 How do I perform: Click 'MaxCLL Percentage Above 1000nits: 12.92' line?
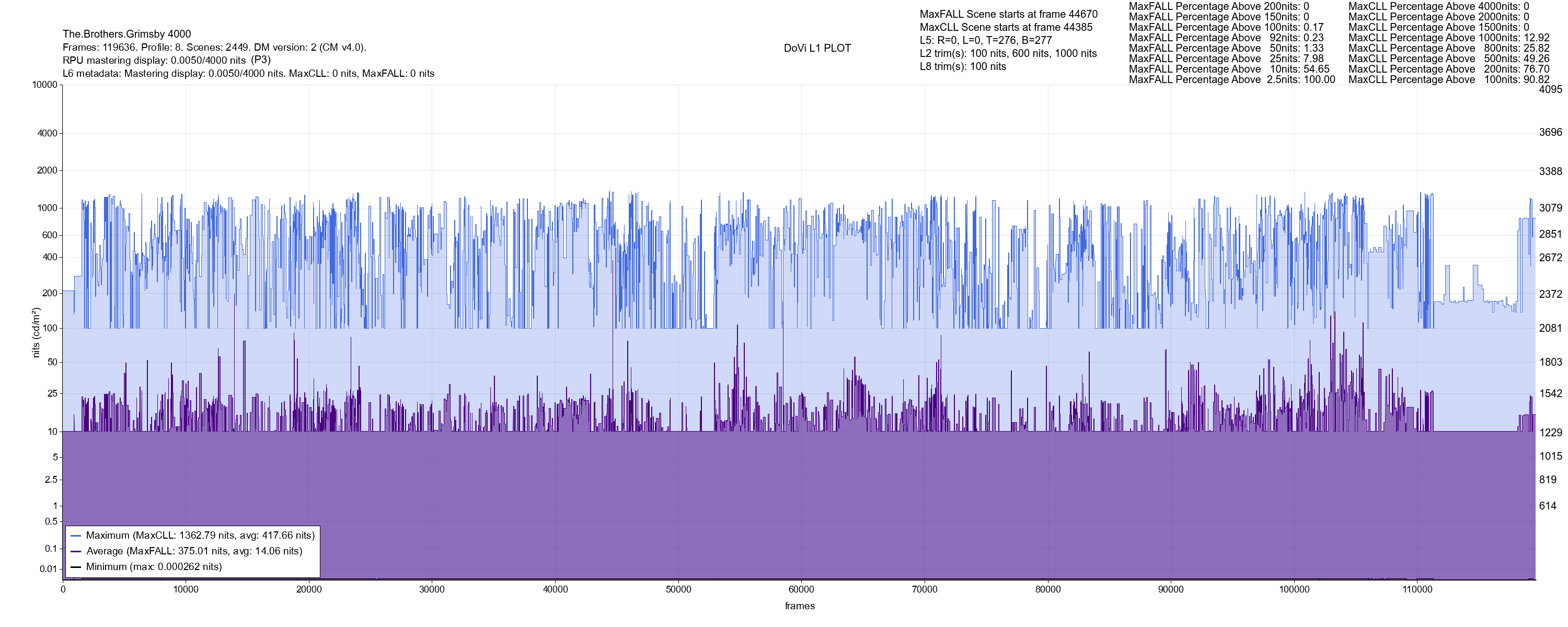click(1449, 38)
